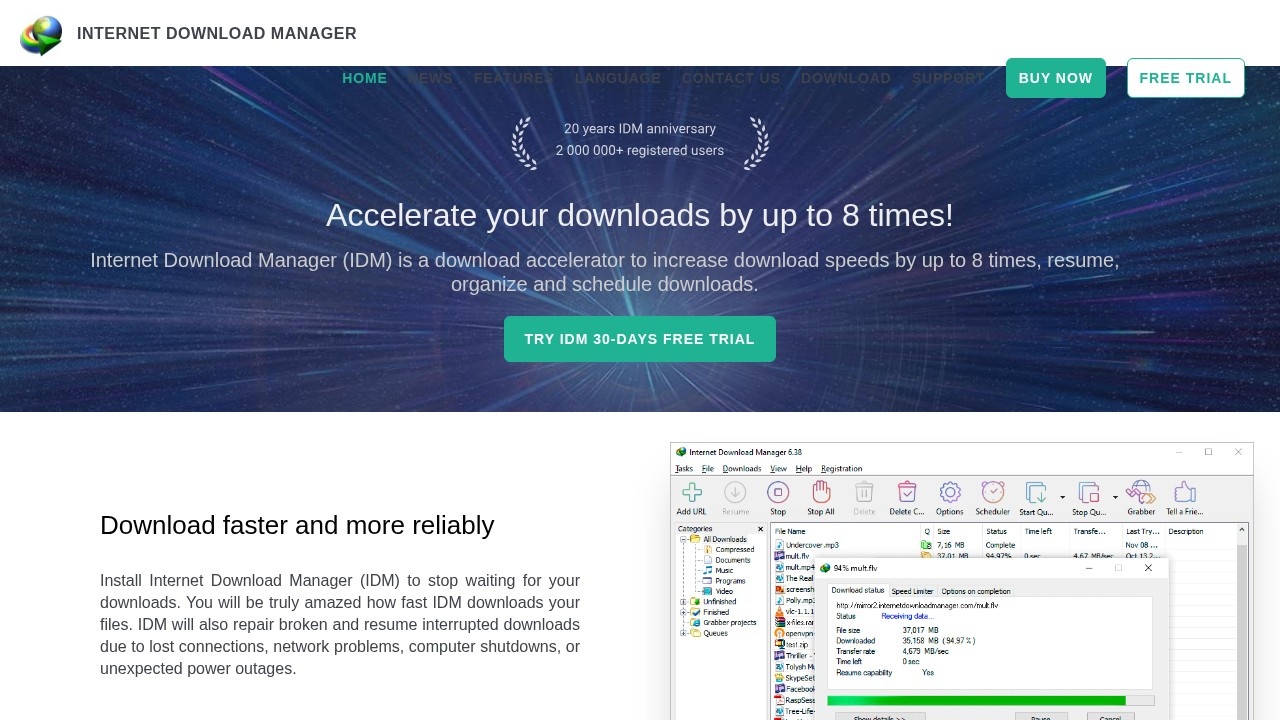Open the Grabber tool
This screenshot has width=1280, height=720.
pos(1140,493)
